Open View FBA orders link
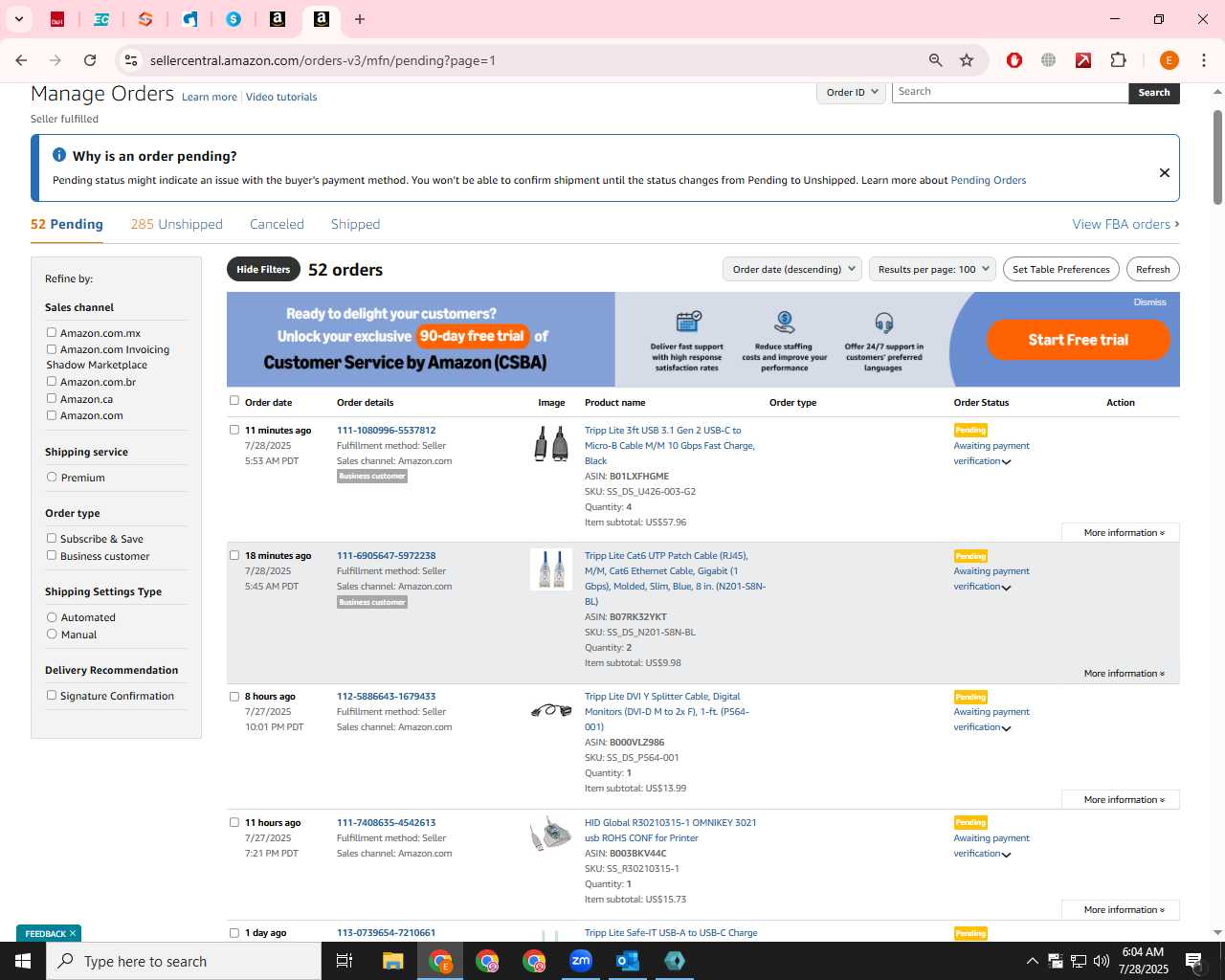This screenshot has height=980, width=1225. pyautogui.click(x=1125, y=224)
